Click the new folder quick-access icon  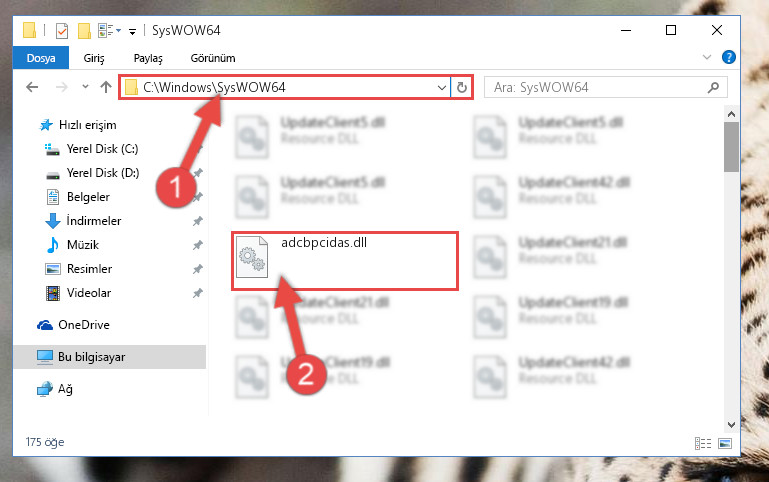click(84, 31)
